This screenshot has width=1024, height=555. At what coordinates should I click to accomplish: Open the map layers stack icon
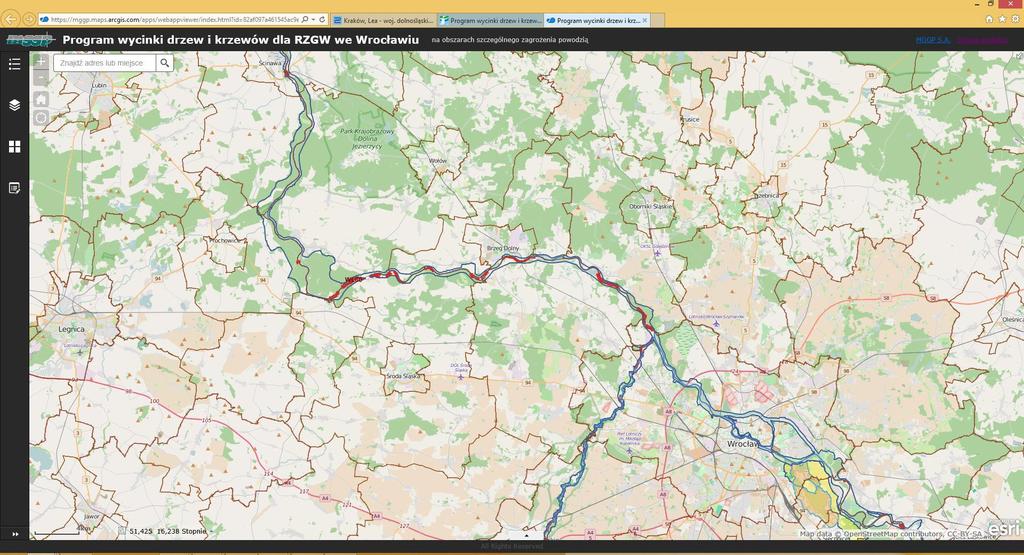pyautogui.click(x=14, y=105)
